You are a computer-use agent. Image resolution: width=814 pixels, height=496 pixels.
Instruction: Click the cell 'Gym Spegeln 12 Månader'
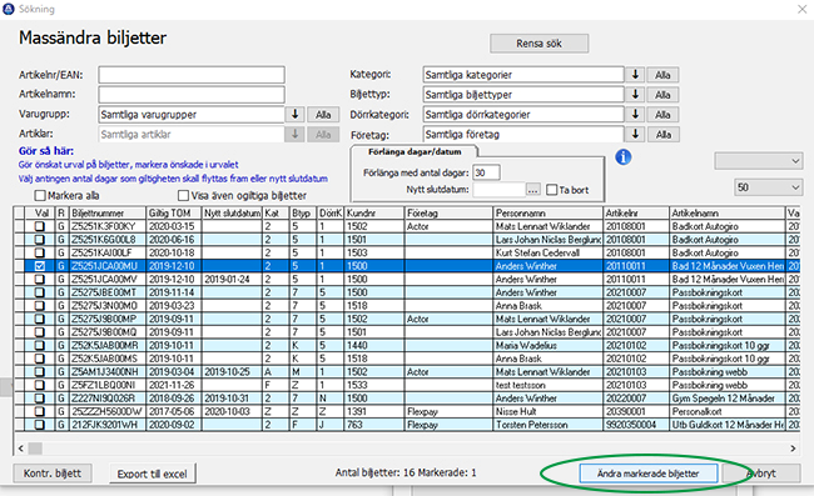(727, 398)
